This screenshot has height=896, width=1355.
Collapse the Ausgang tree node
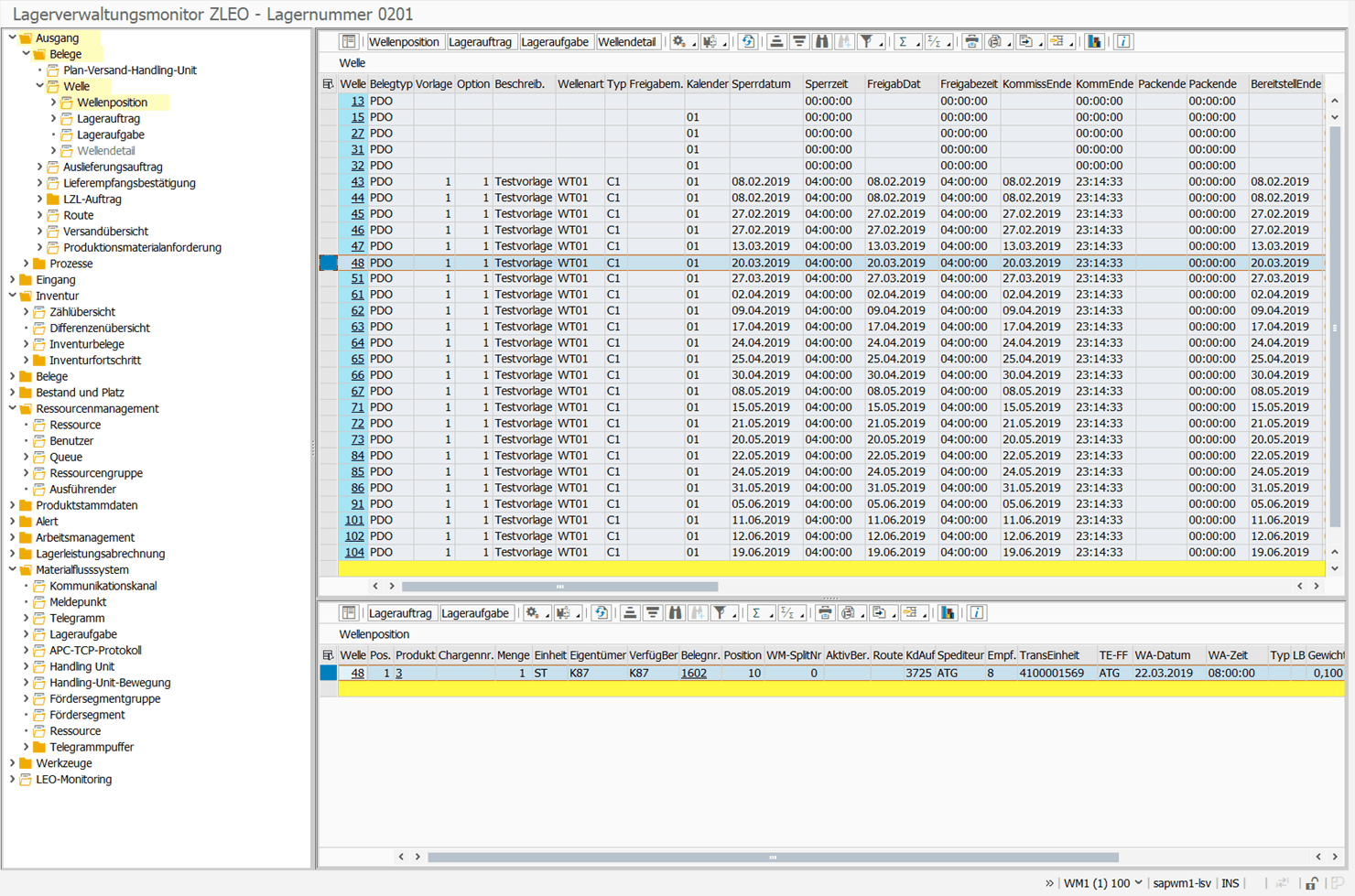pos(12,38)
